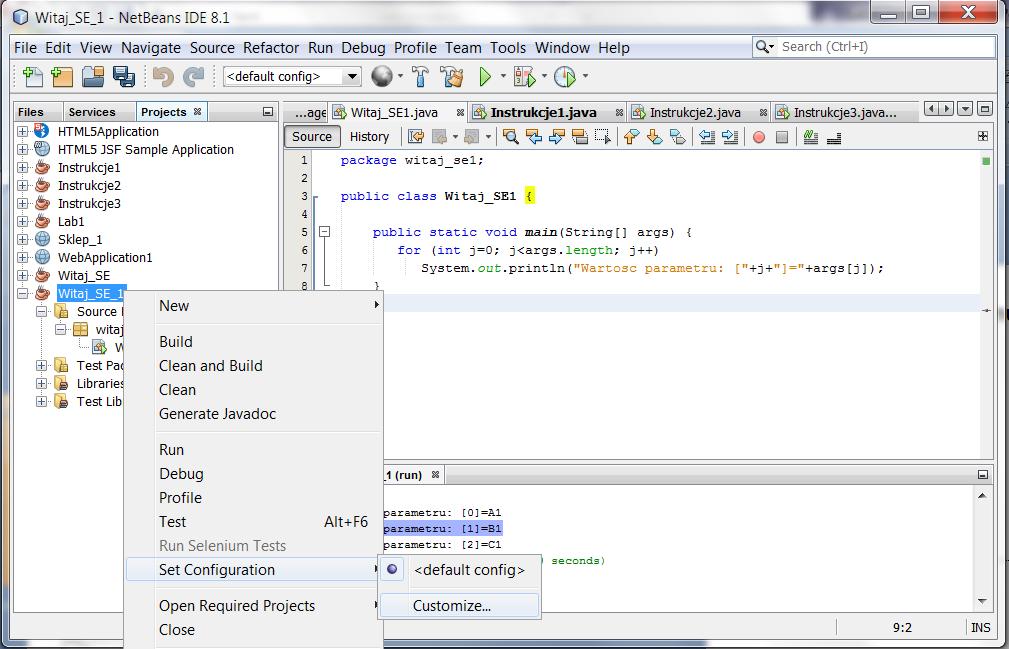Click the Toggle Rectangular Selection icon
1009x649 pixels.
coord(602,136)
